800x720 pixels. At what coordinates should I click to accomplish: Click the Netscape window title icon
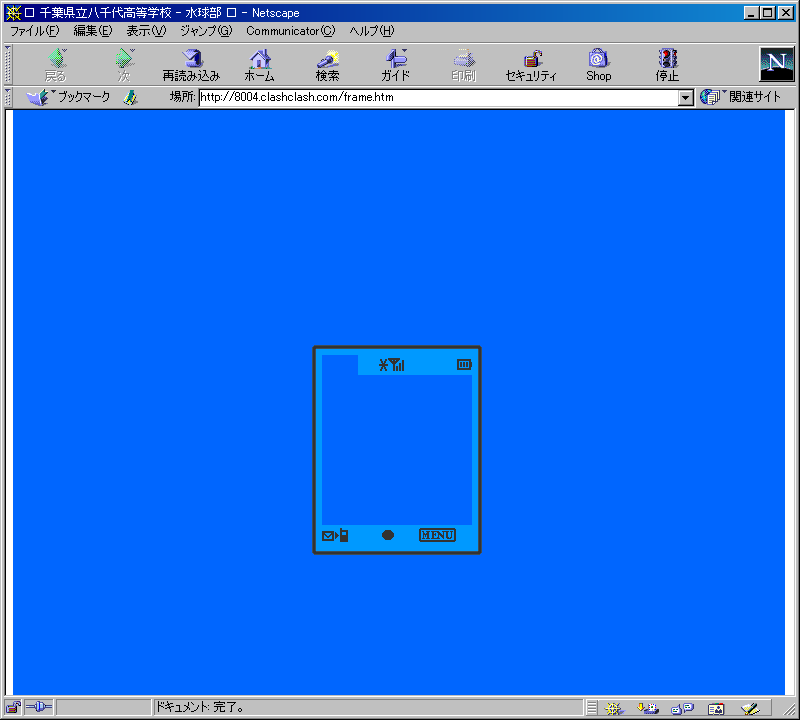13,13
